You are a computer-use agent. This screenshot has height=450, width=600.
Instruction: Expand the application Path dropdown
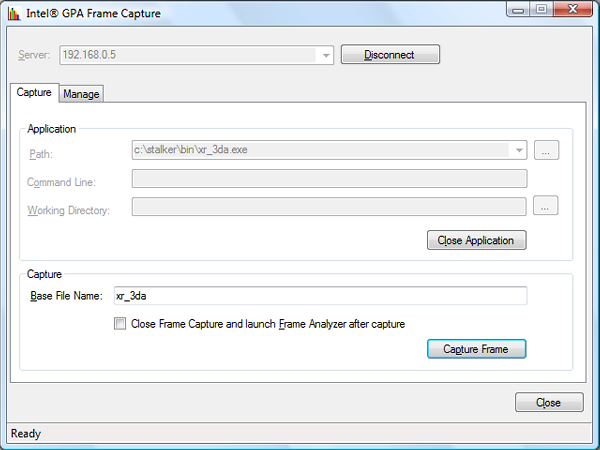[x=519, y=150]
